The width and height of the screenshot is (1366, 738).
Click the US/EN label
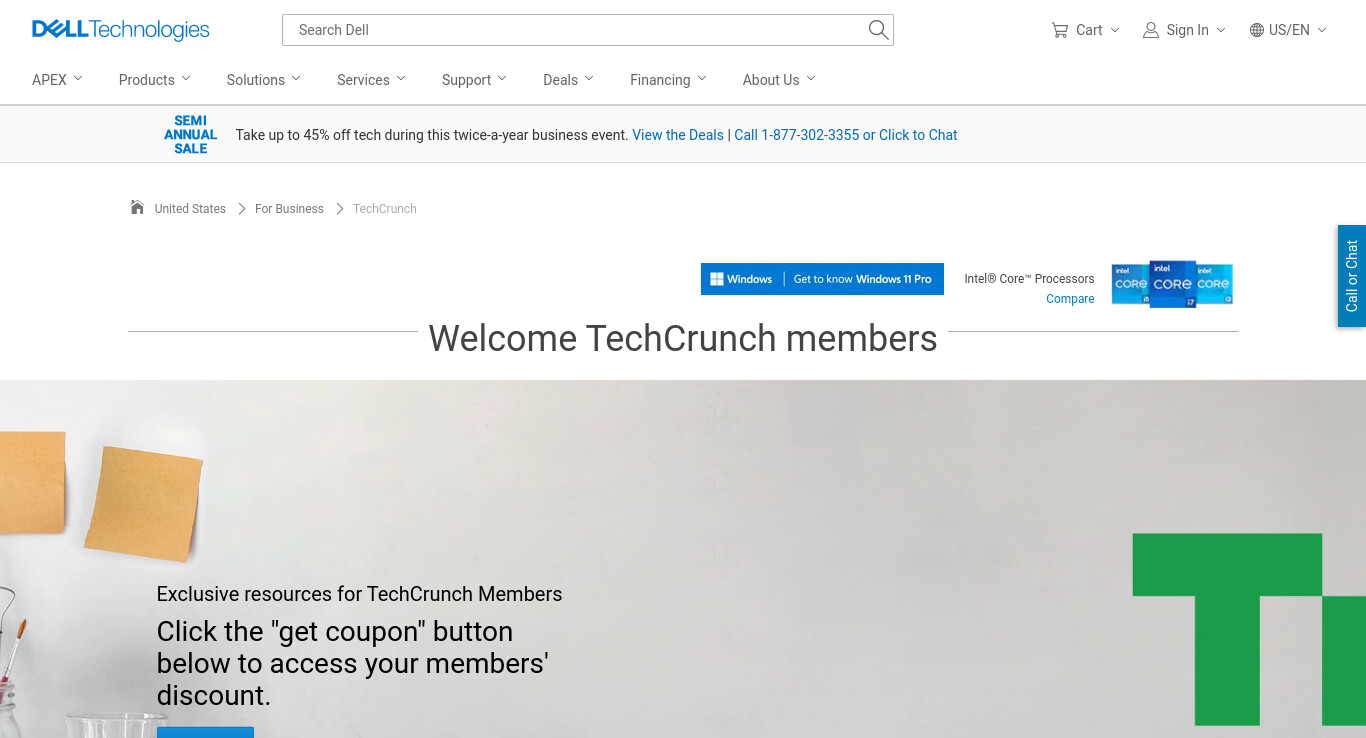tap(1289, 30)
